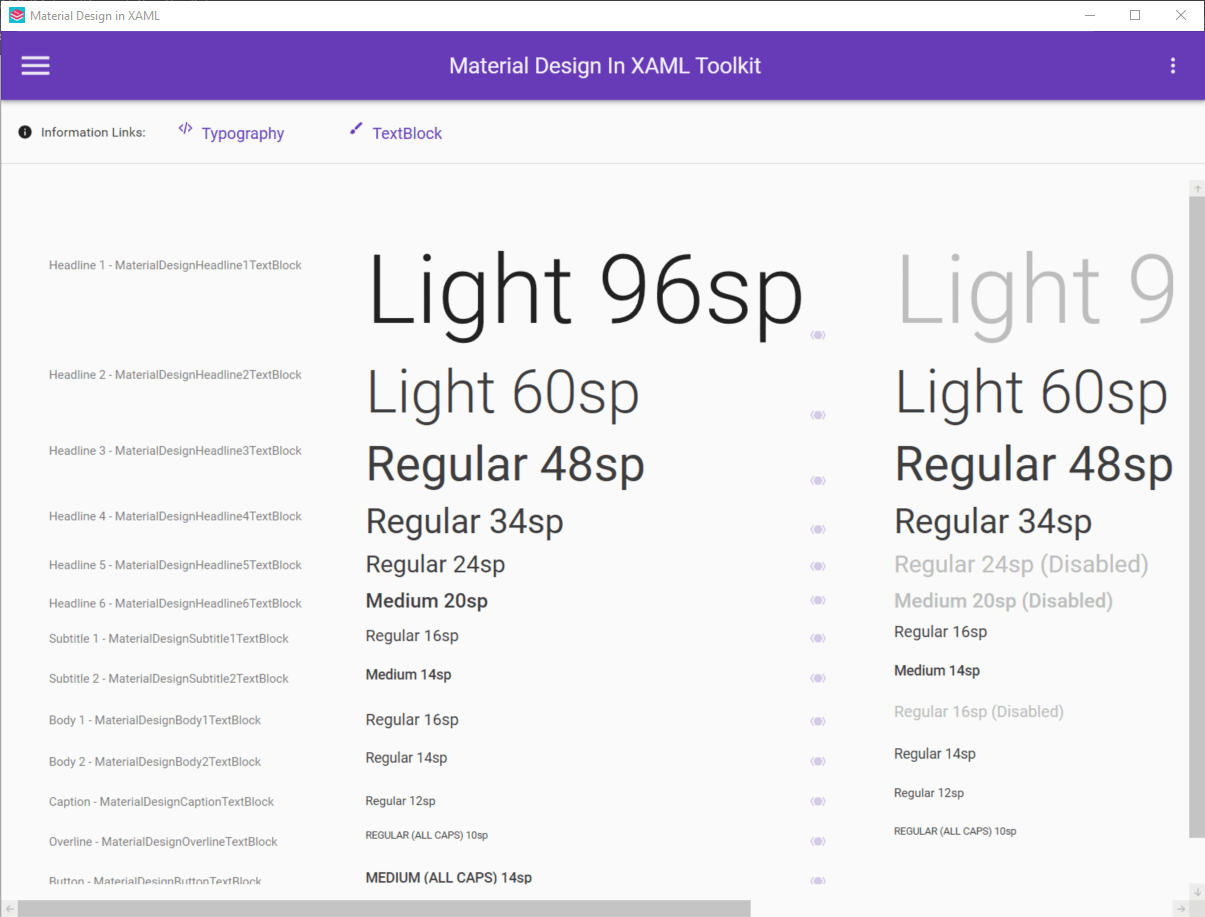Click the Headline 1 - MaterialDesignHeadline1TextBlock label
1205x917 pixels.
pos(175,265)
